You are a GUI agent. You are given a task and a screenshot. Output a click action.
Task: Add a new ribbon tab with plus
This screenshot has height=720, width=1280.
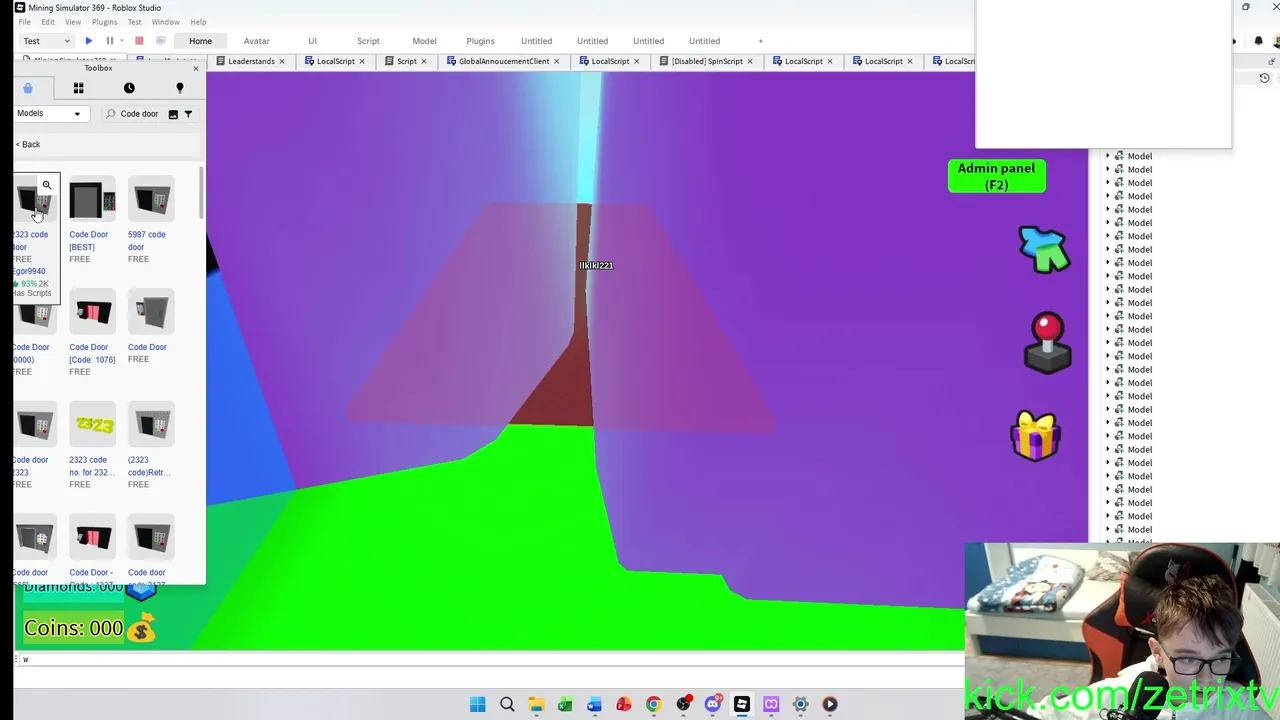point(760,41)
